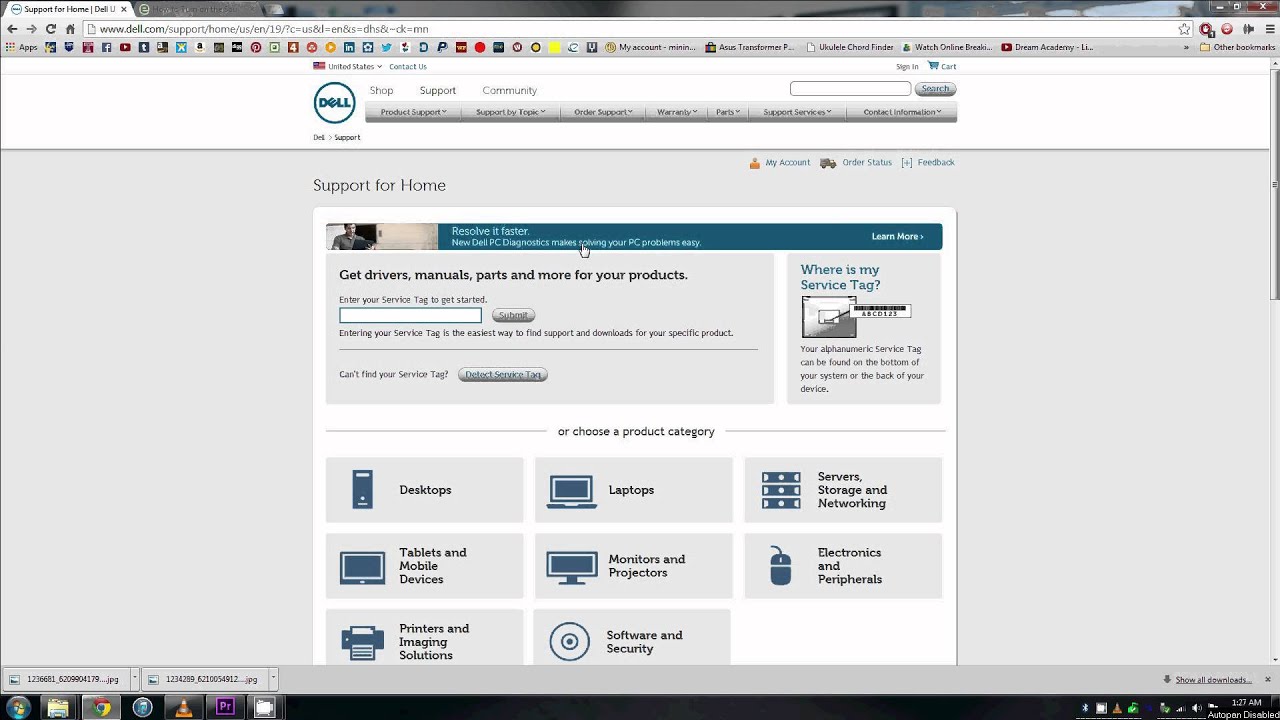The height and width of the screenshot is (720, 1280).
Task: Show the hidden bookmarks overflow chevron
Action: (x=1186, y=47)
